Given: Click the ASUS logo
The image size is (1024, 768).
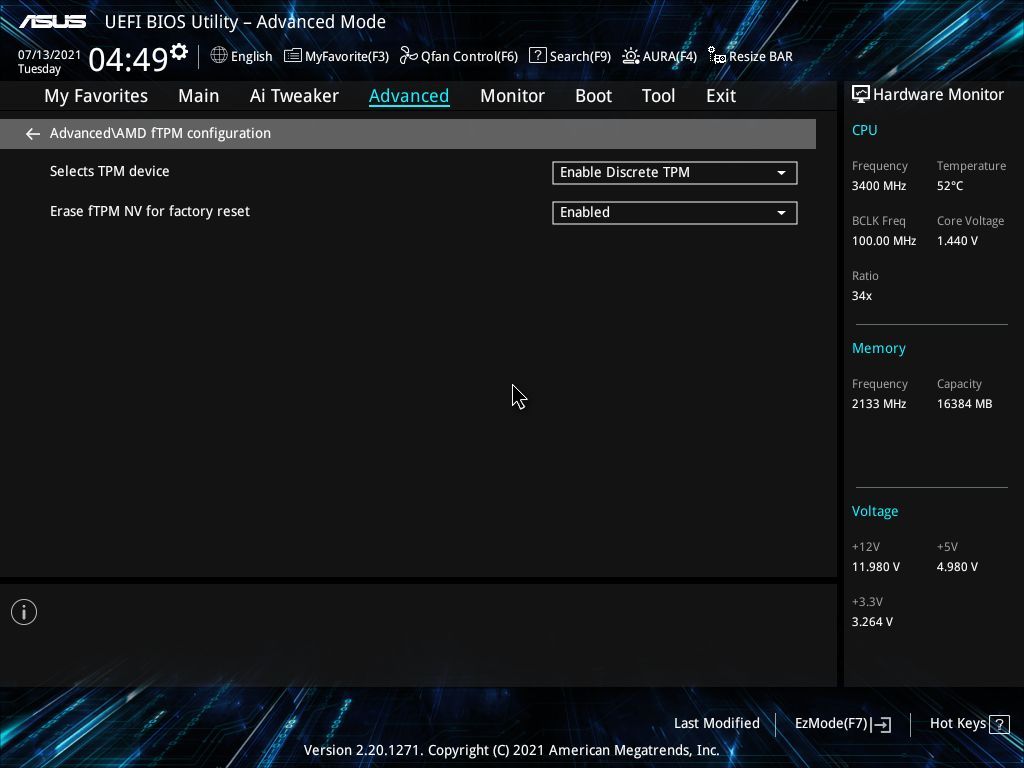Looking at the screenshot, I should point(52,22).
